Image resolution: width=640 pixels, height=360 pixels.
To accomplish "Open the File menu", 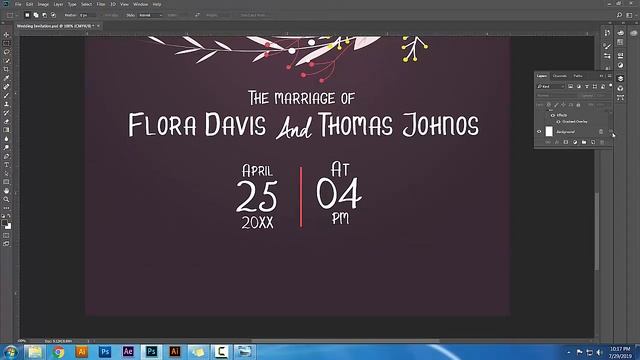I will click(18, 4).
